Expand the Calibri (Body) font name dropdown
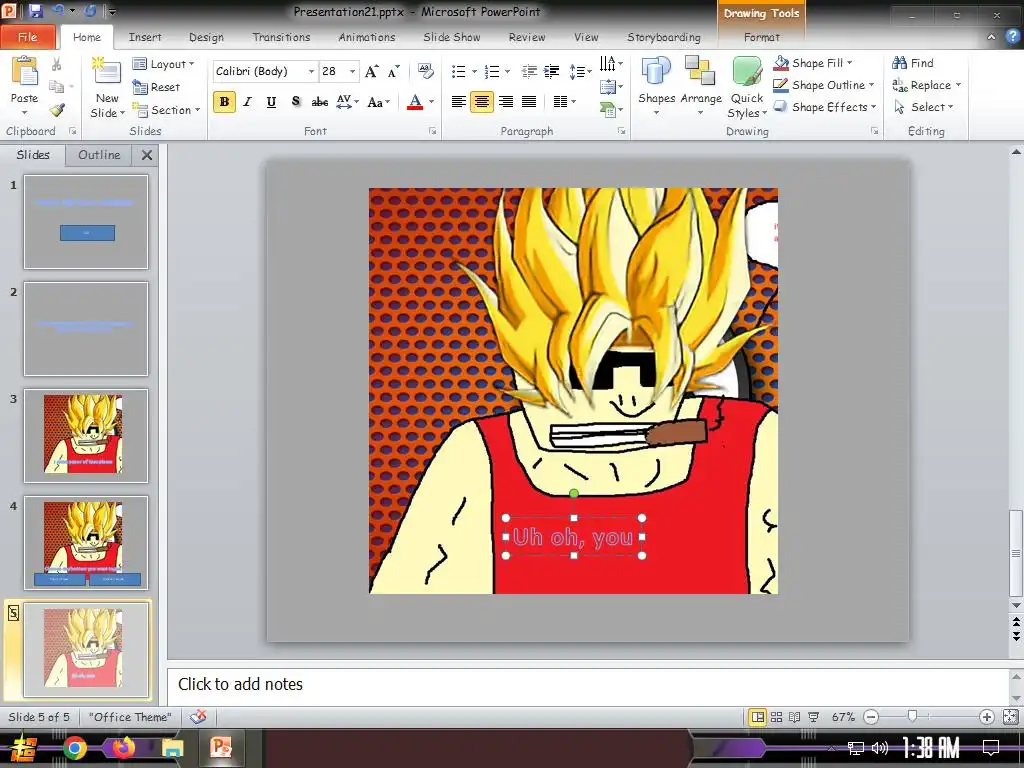 point(312,71)
